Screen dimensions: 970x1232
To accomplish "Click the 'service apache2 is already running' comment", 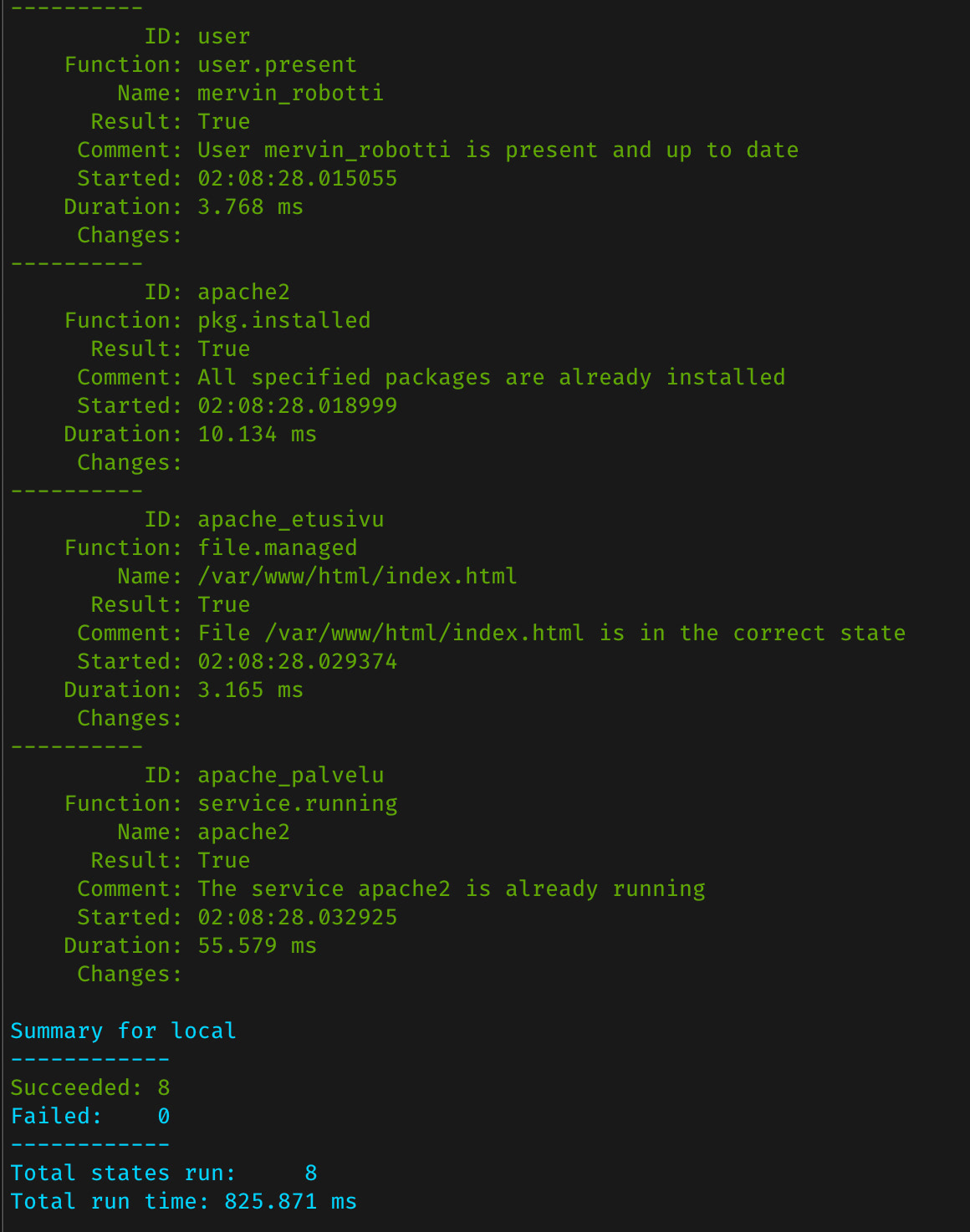I will click(451, 889).
